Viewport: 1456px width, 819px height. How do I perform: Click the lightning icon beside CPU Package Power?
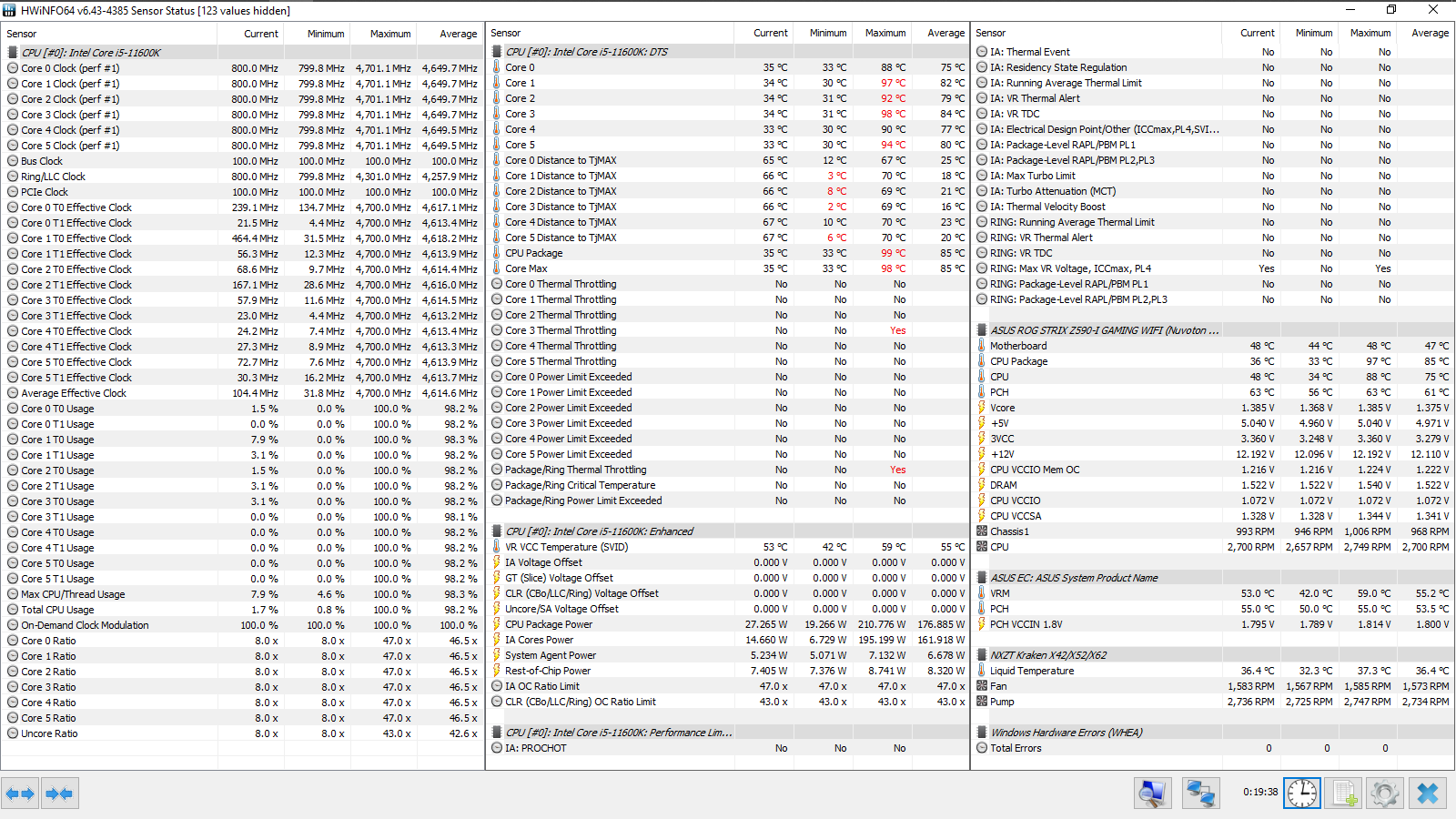tap(497, 624)
